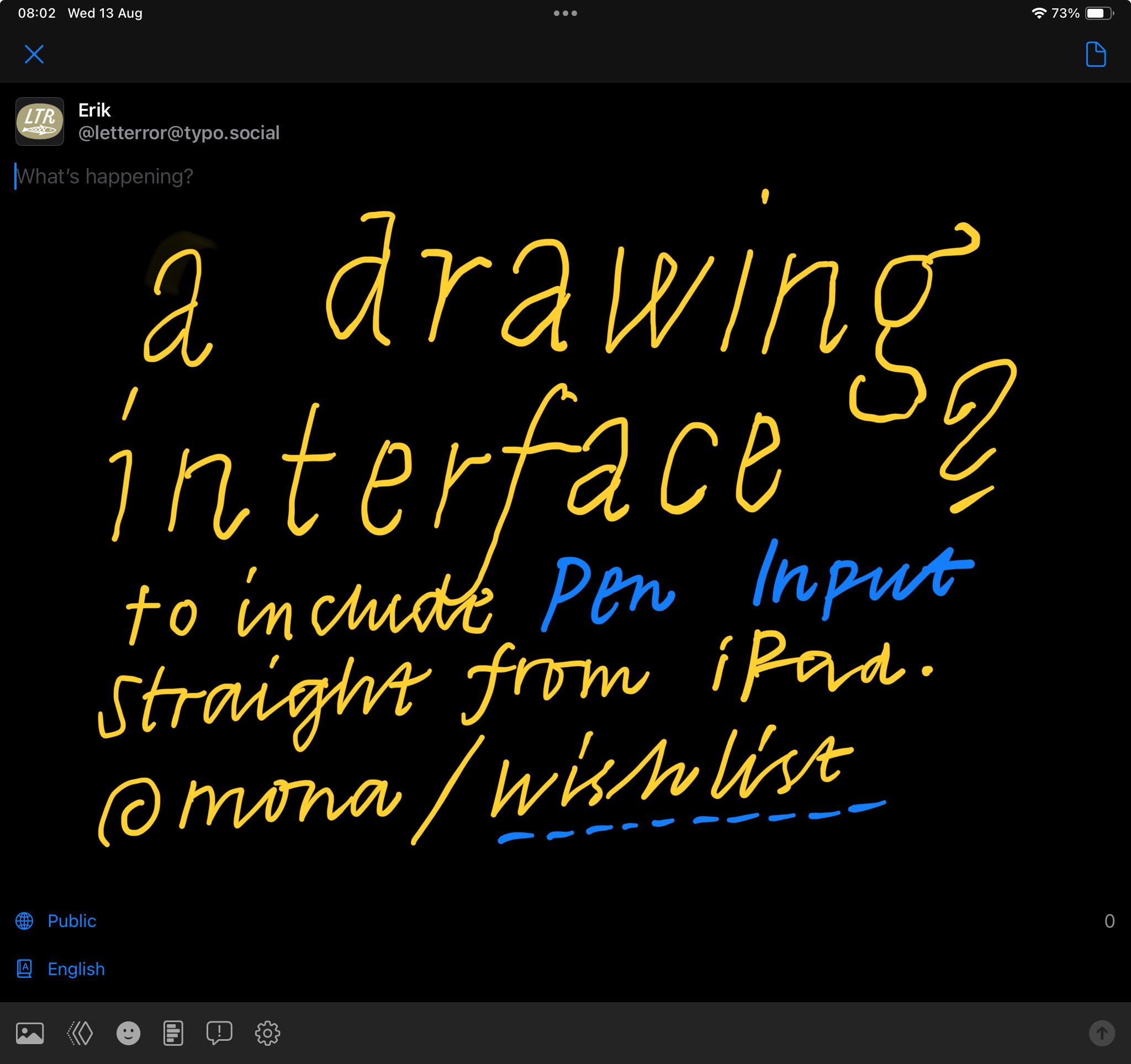Tap the attach image icon
Viewport: 1131px width, 1064px height.
[30, 1033]
